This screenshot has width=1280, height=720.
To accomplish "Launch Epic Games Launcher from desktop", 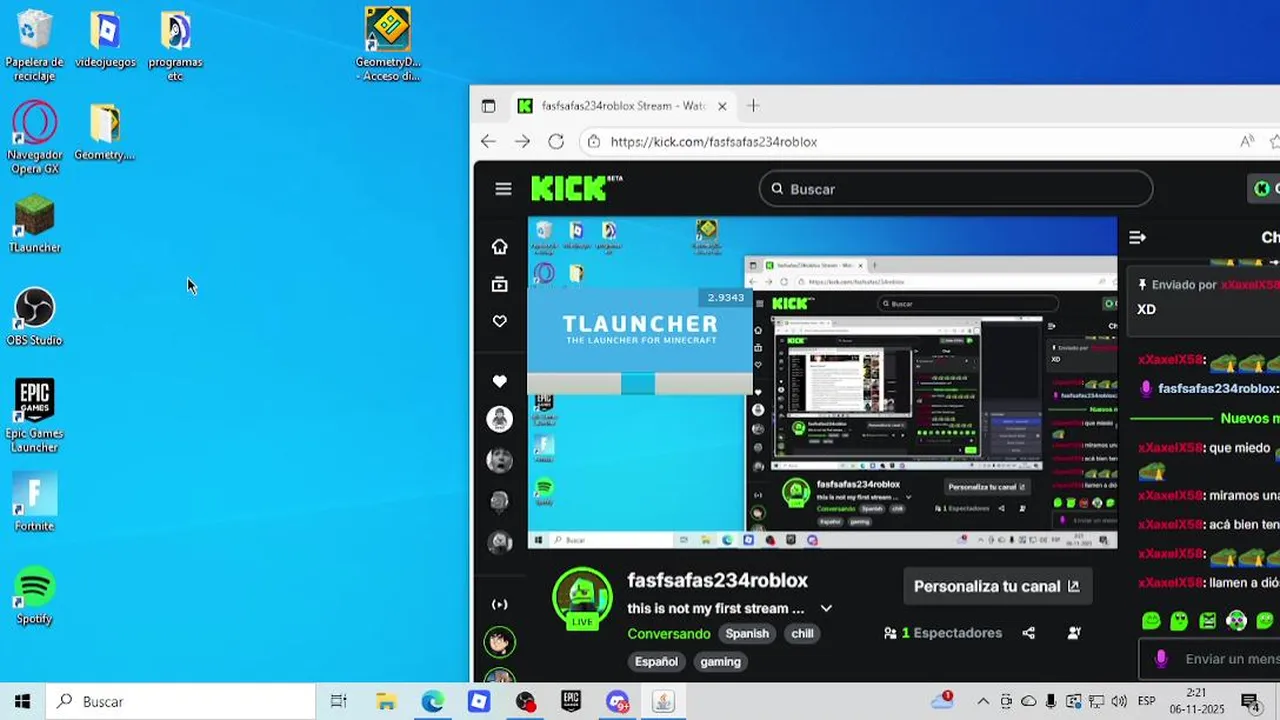I will tap(35, 416).
